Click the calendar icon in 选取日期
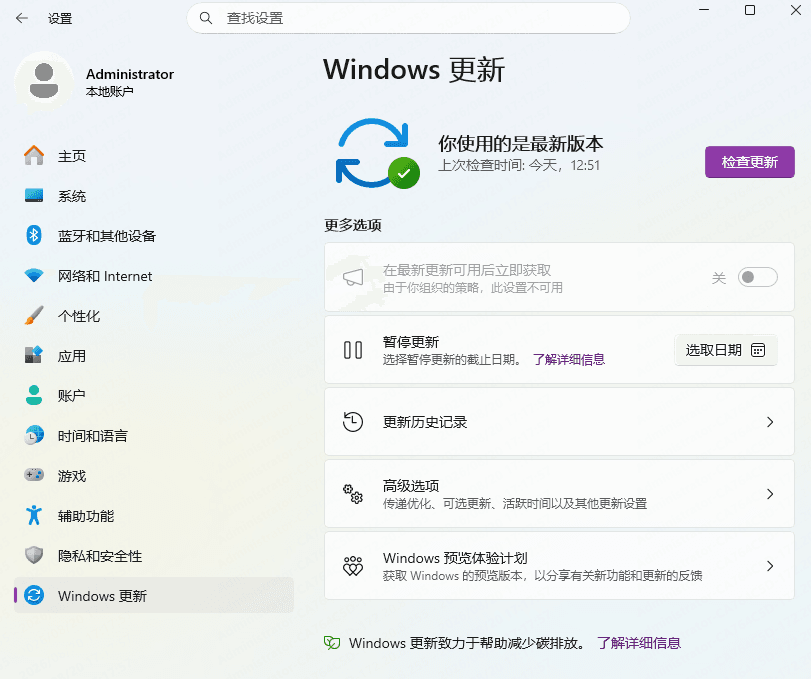Viewport: 811px width, 679px height. tap(758, 350)
